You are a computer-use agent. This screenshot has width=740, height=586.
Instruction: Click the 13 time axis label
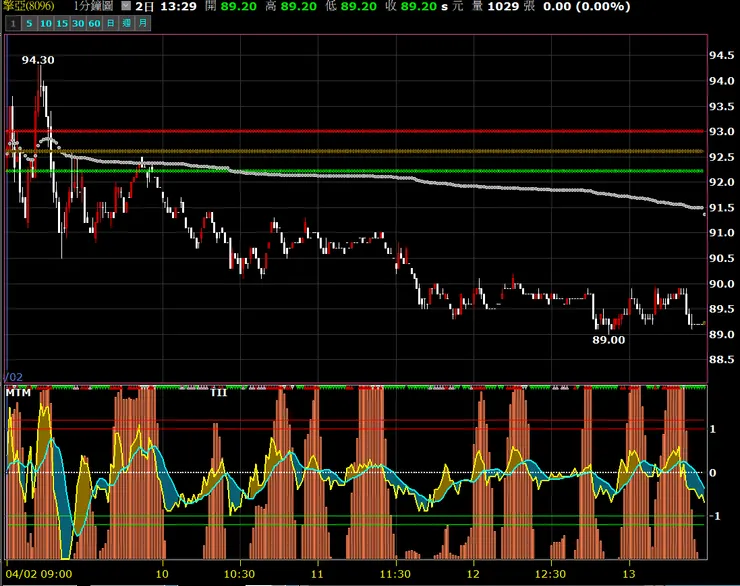pyautogui.click(x=629, y=574)
